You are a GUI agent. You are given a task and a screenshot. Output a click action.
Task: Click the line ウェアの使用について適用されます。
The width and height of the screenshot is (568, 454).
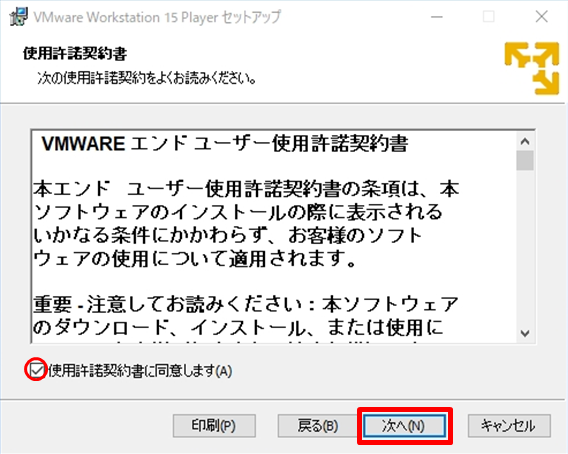tap(195, 258)
